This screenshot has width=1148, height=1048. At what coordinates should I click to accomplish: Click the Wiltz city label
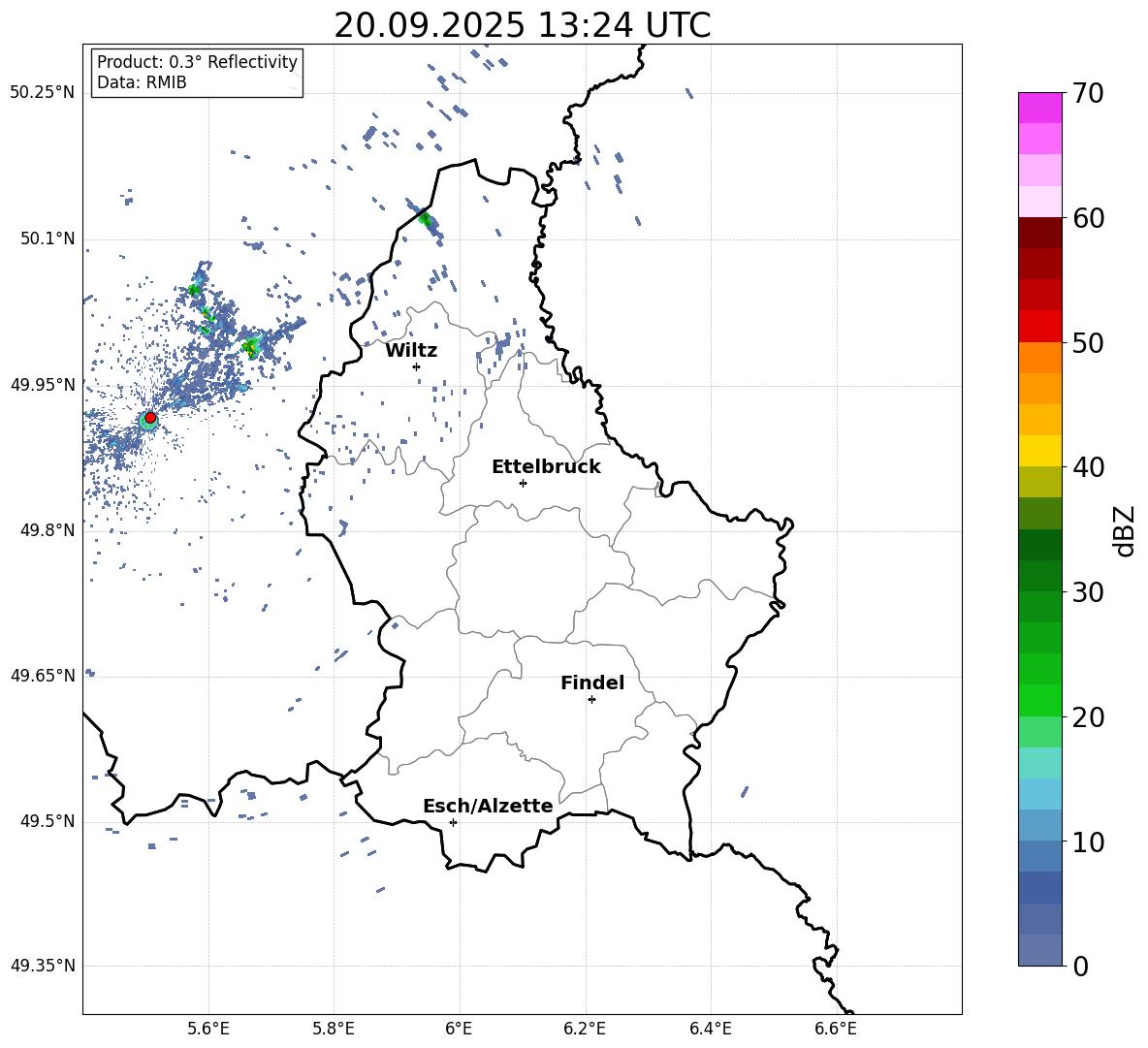click(x=411, y=351)
